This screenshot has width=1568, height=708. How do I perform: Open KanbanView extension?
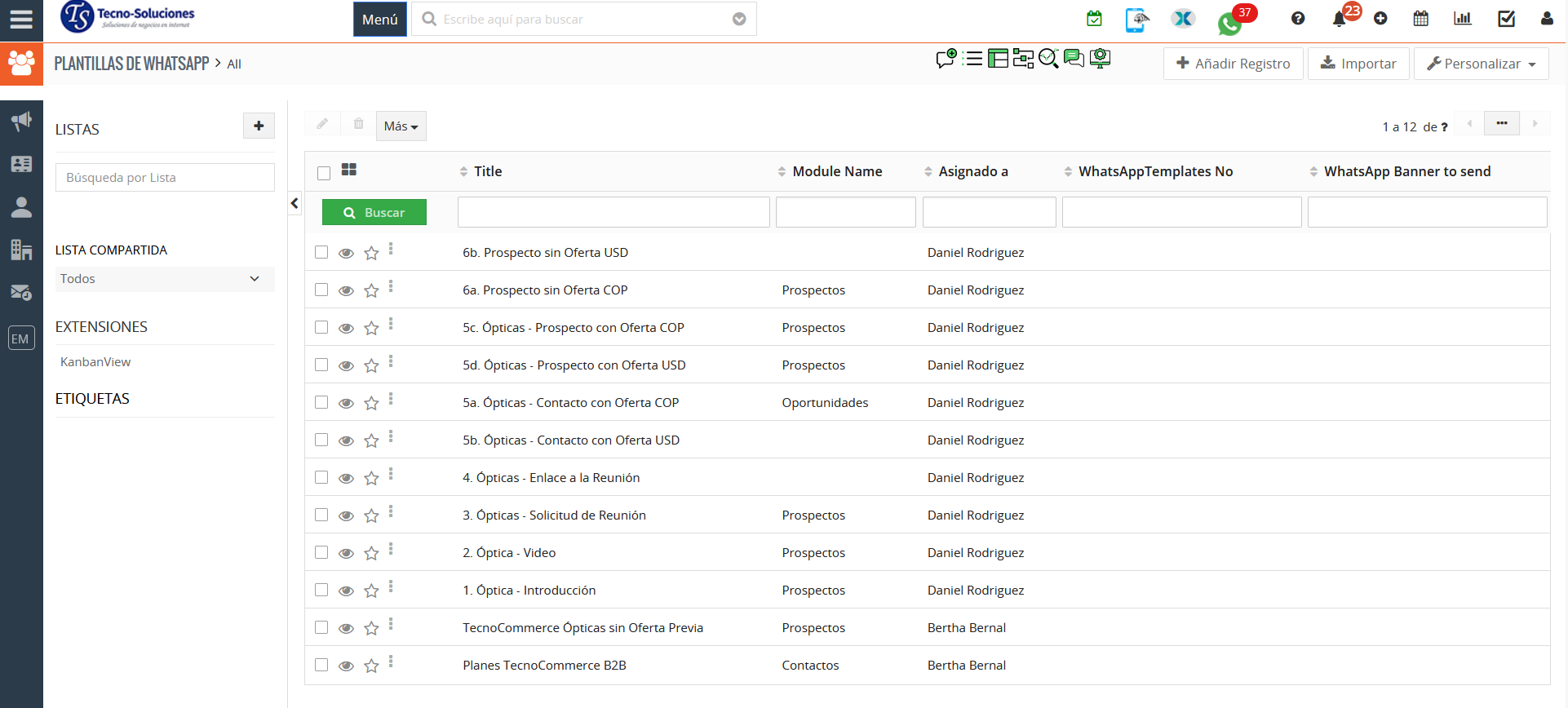pyautogui.click(x=95, y=362)
